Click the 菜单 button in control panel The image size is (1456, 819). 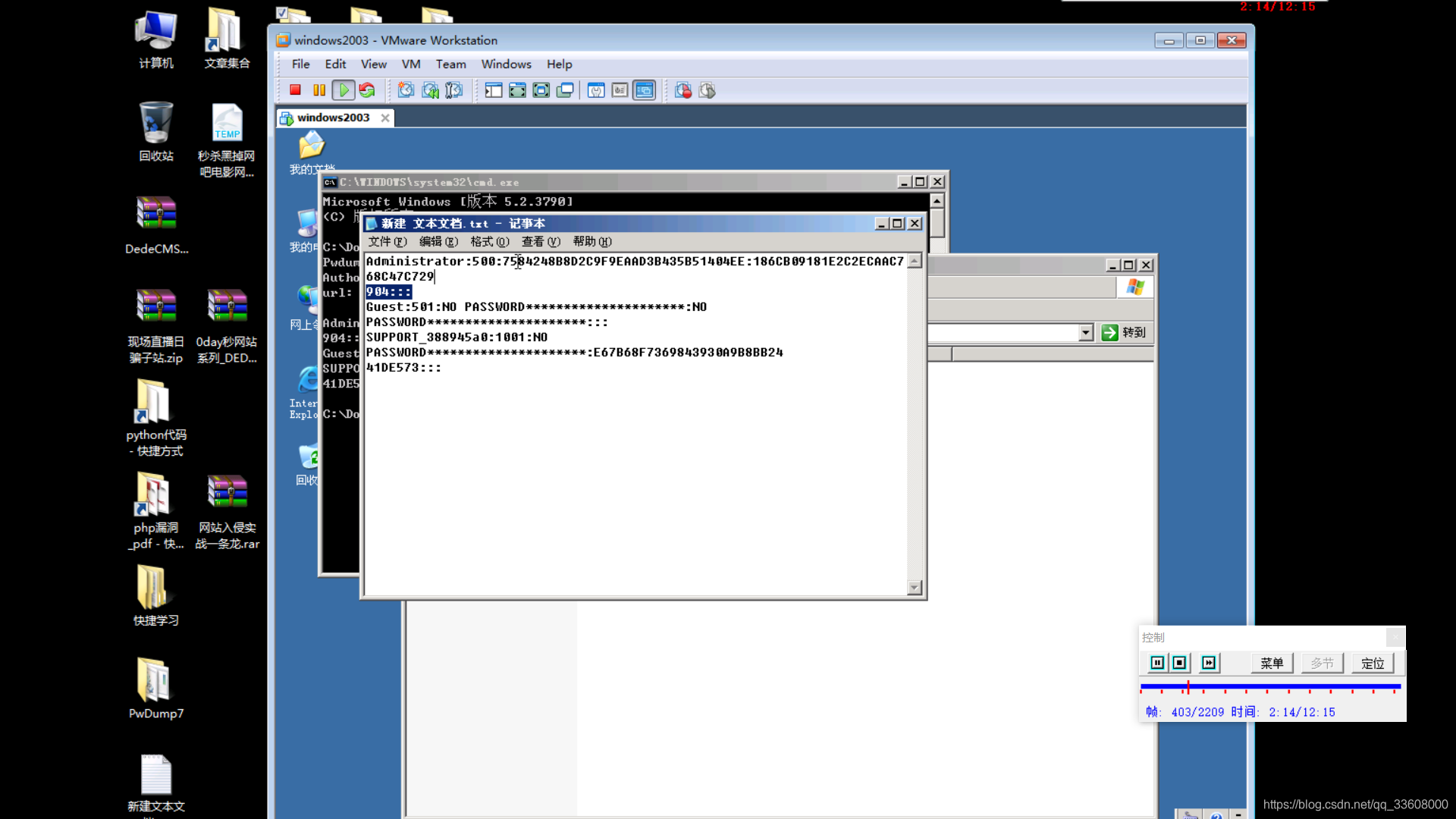coord(1272,663)
